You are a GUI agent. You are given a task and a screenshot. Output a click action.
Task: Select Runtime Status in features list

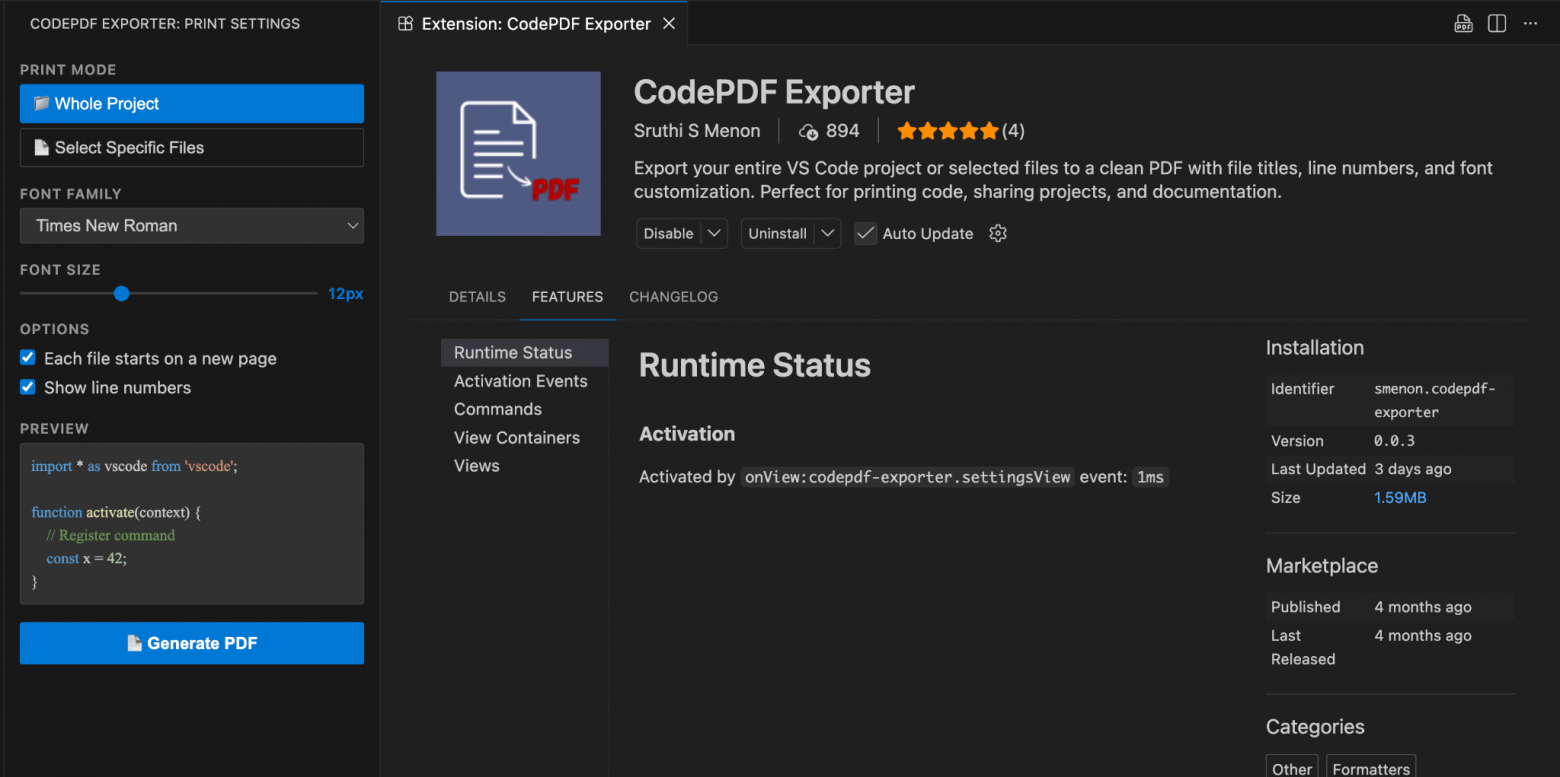pyautogui.click(x=524, y=353)
